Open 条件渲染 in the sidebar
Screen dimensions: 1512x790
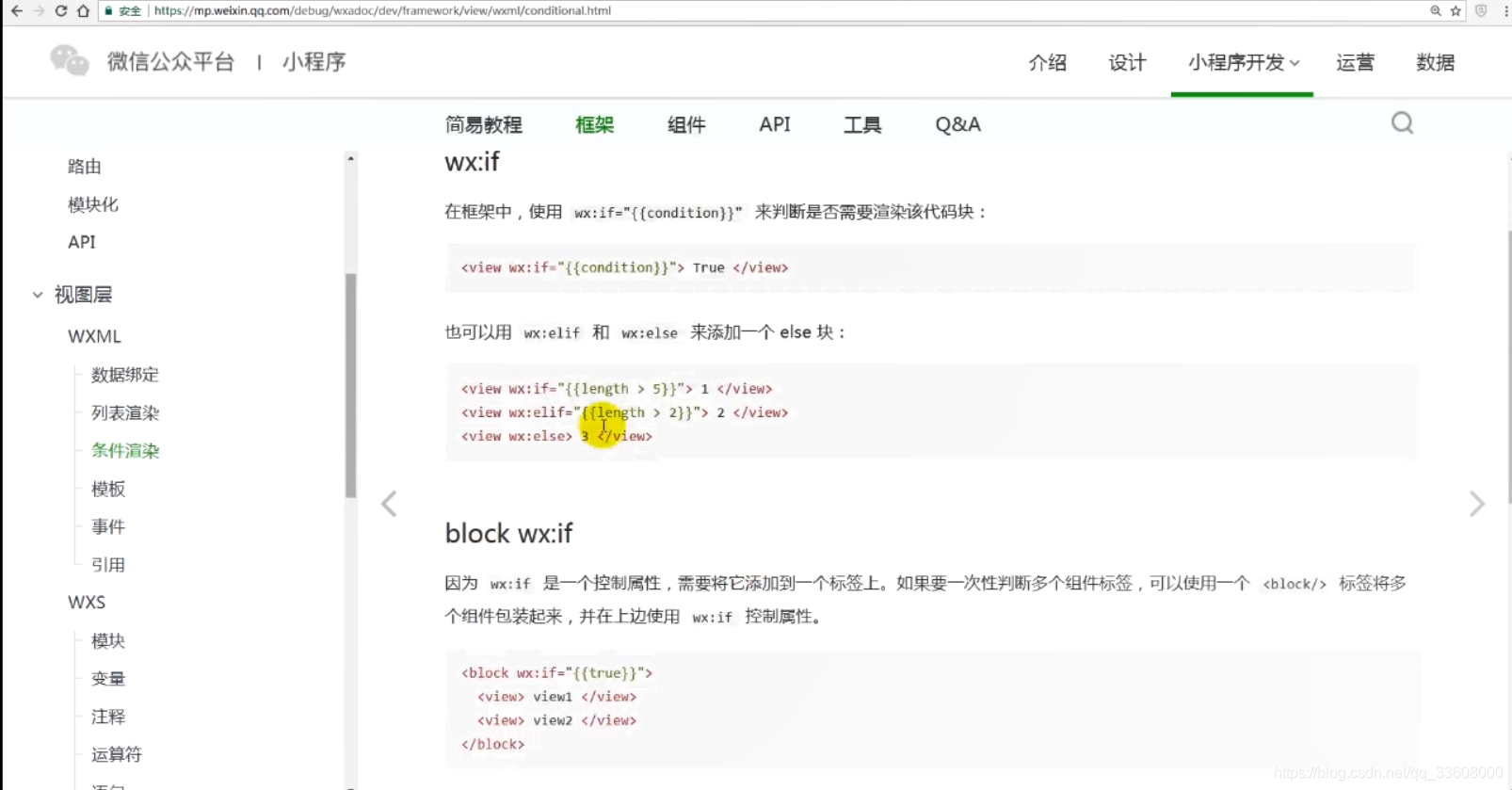pyautogui.click(x=125, y=451)
